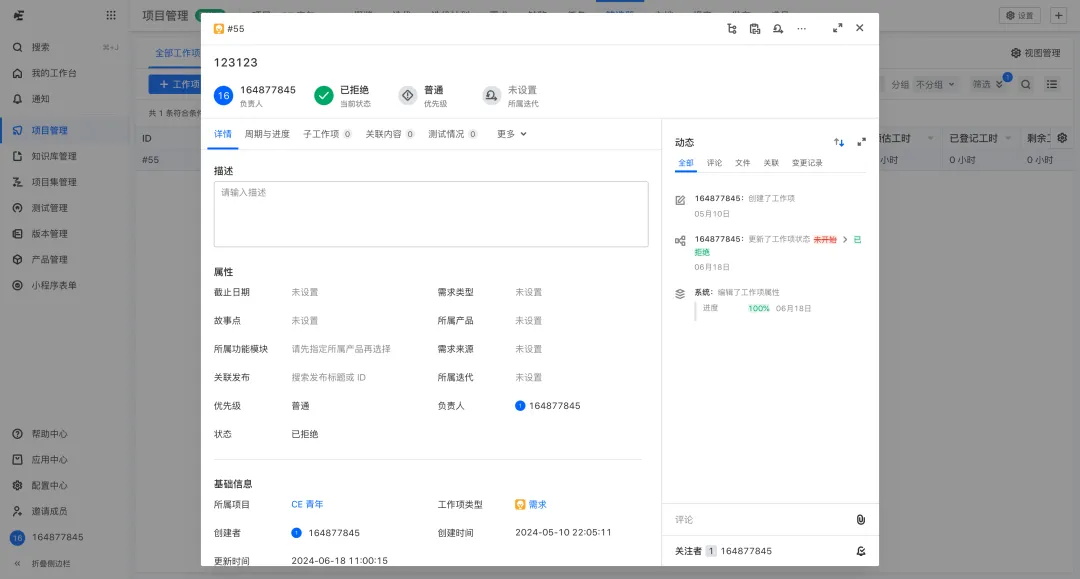This screenshot has height=579, width=1080.
Task: Open sub work item tree icon in detail toolbar
Action: pyautogui.click(x=731, y=29)
